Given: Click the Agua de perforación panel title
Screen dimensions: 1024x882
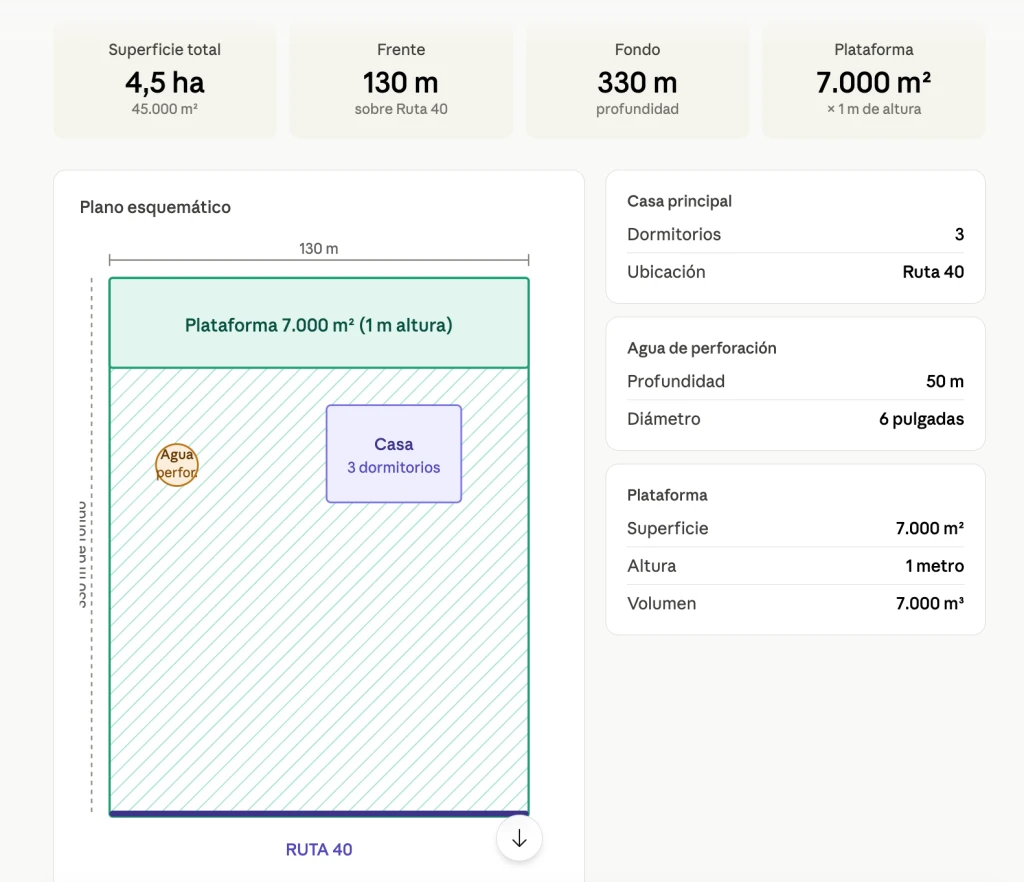Looking at the screenshot, I should pos(701,348).
